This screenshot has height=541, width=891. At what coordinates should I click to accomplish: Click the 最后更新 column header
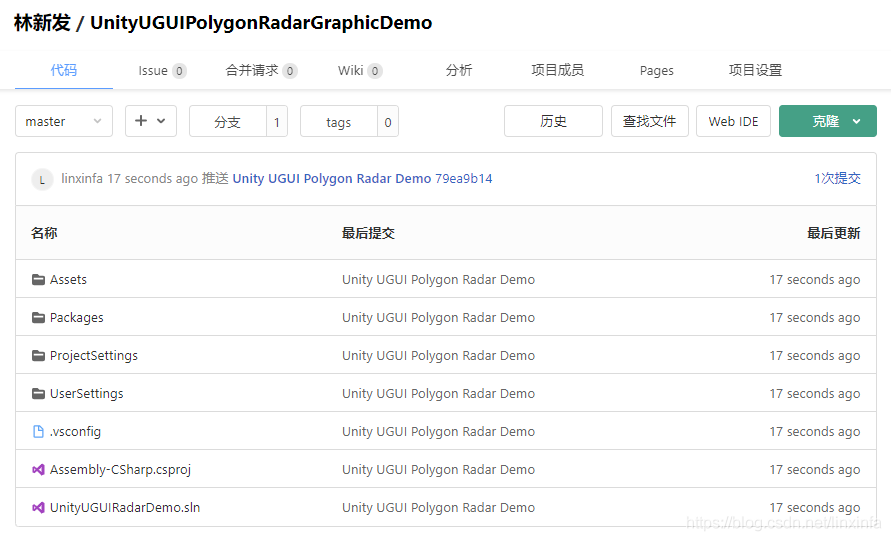coord(834,233)
